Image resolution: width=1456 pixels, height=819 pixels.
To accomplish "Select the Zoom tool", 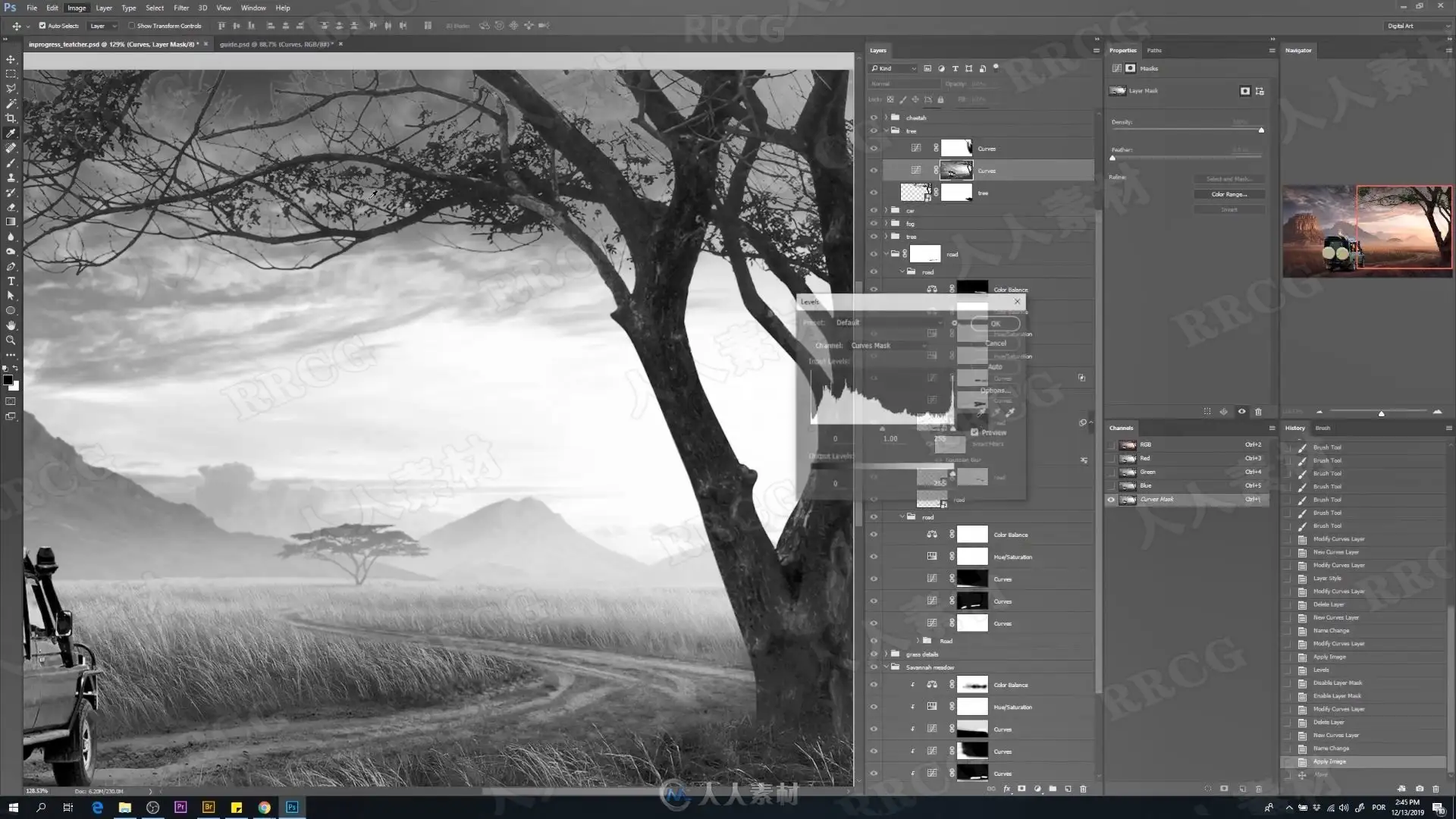I will [x=11, y=340].
